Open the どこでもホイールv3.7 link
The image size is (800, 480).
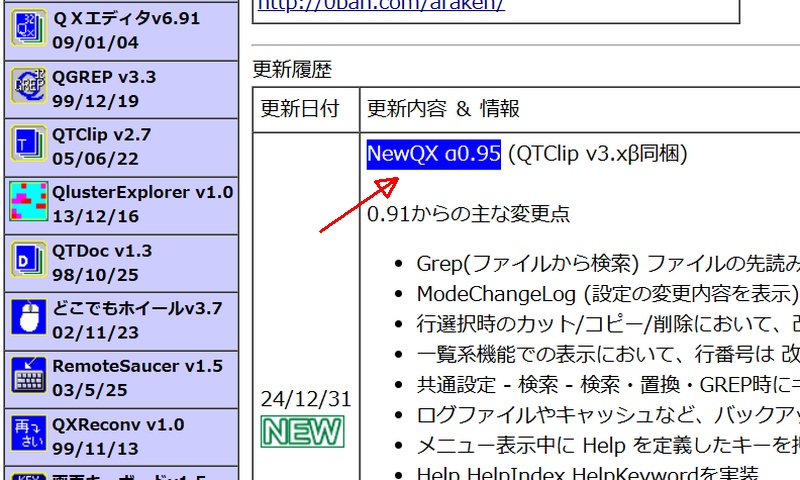pyautogui.click(x=137, y=308)
